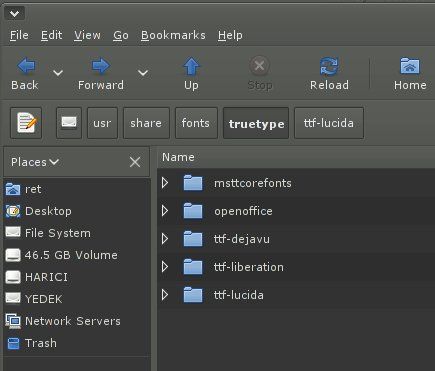Screen dimensions: 435x371
Task: Close the Places sidebar
Action: (135, 162)
